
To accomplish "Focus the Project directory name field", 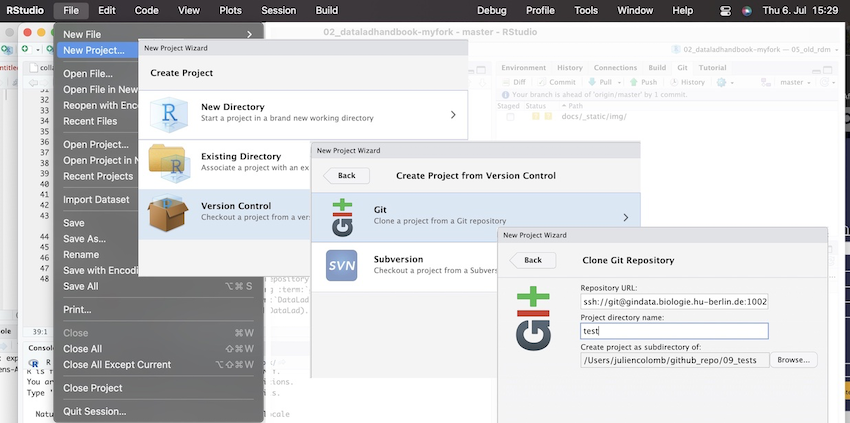I will (673, 330).
